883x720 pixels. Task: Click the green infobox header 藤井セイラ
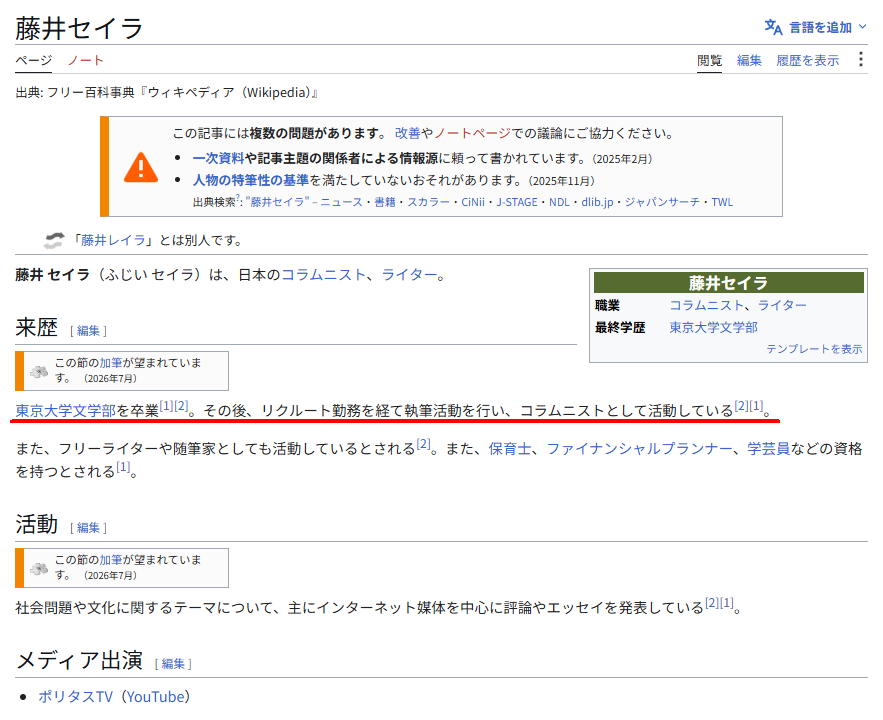(x=728, y=283)
